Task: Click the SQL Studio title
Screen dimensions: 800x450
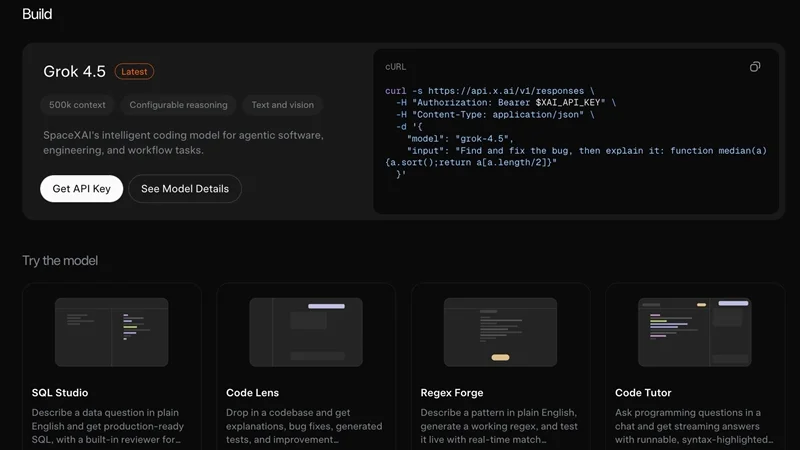Action: pyautogui.click(x=60, y=393)
